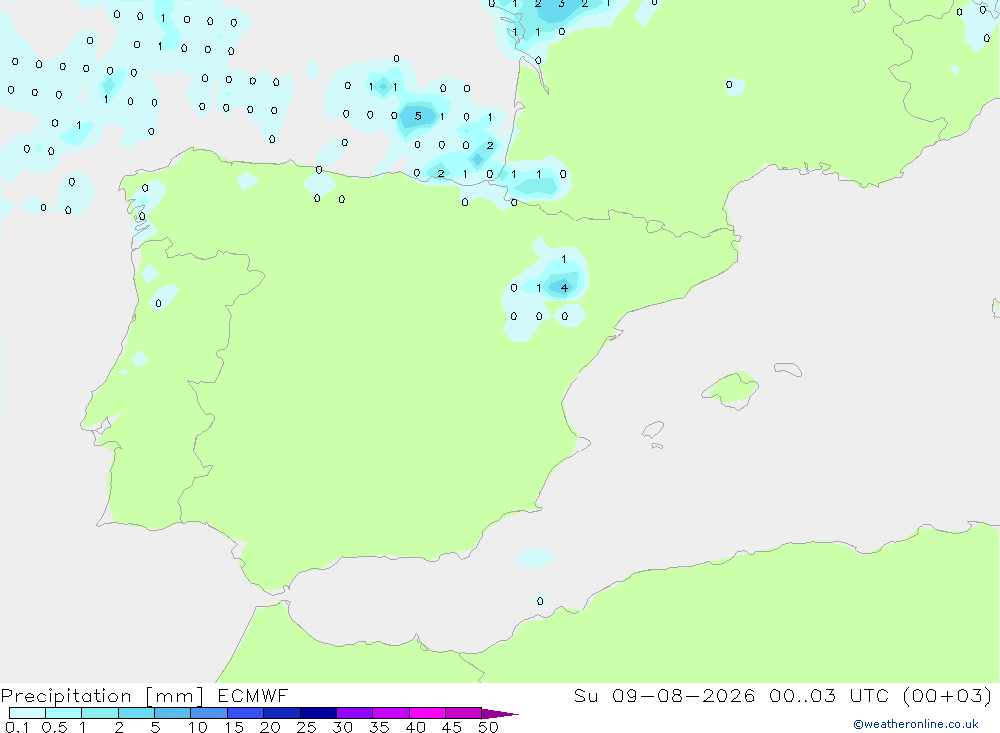This screenshot has height=733, width=1000.
Task: Click the '[mm]' unit label
Action: coord(174,696)
